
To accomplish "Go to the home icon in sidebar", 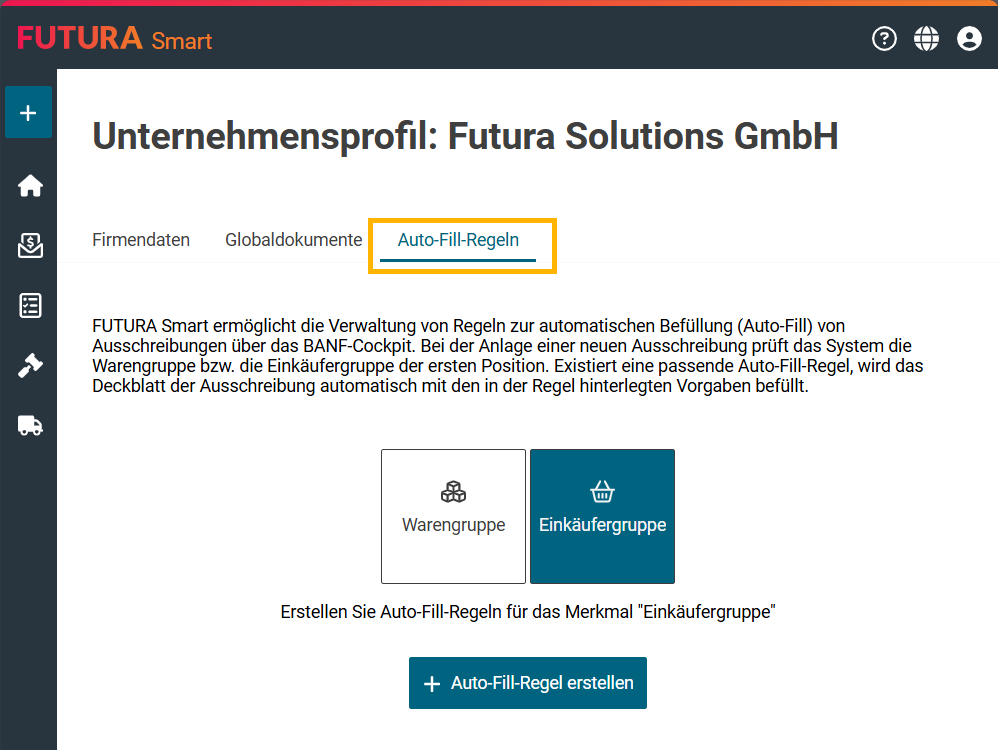I will [x=30, y=185].
